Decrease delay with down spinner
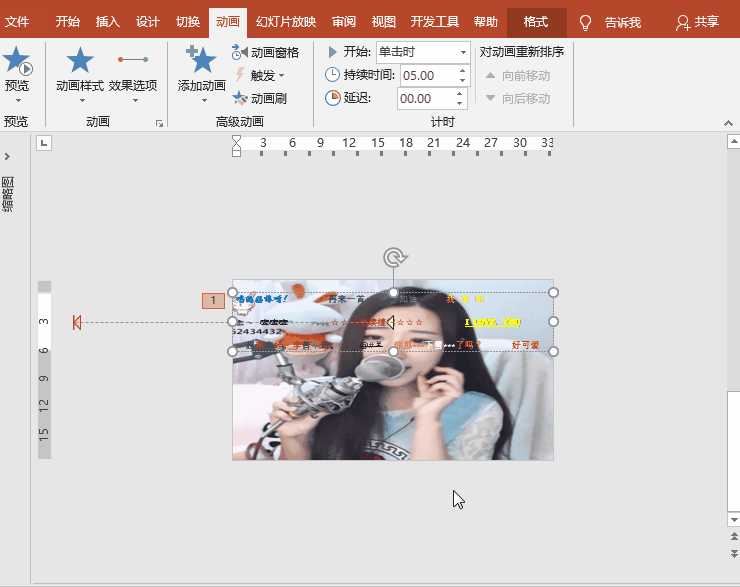Screen dimensions: 740x587 tap(459, 103)
